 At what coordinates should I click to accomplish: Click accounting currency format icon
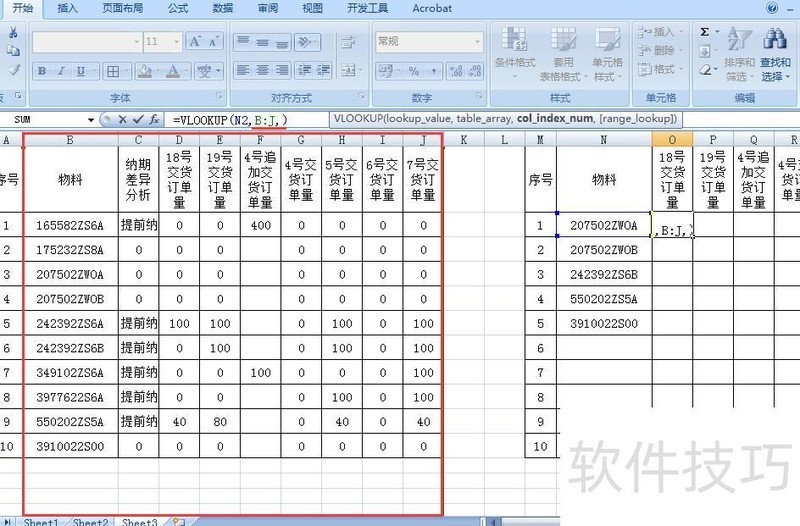[385, 71]
